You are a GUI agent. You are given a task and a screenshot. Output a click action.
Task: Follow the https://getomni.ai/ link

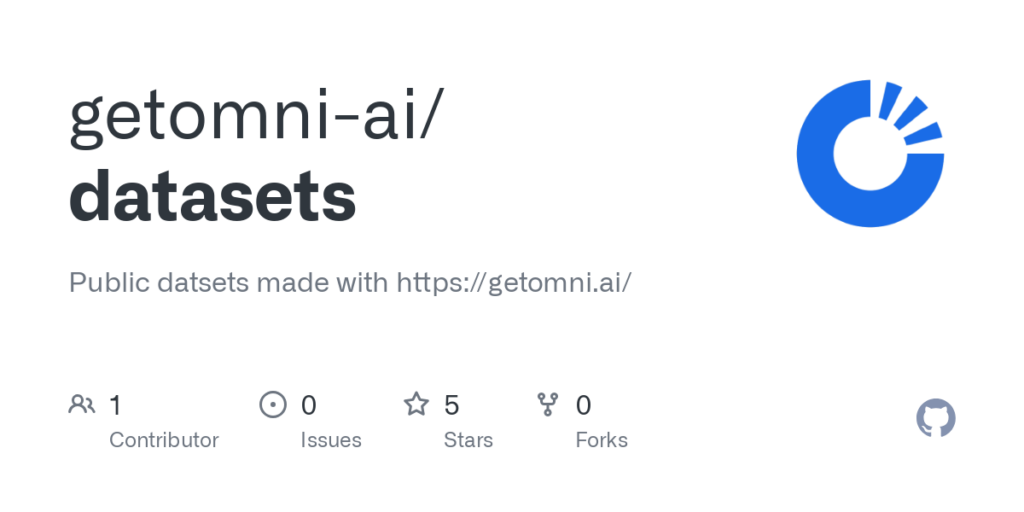point(514,283)
